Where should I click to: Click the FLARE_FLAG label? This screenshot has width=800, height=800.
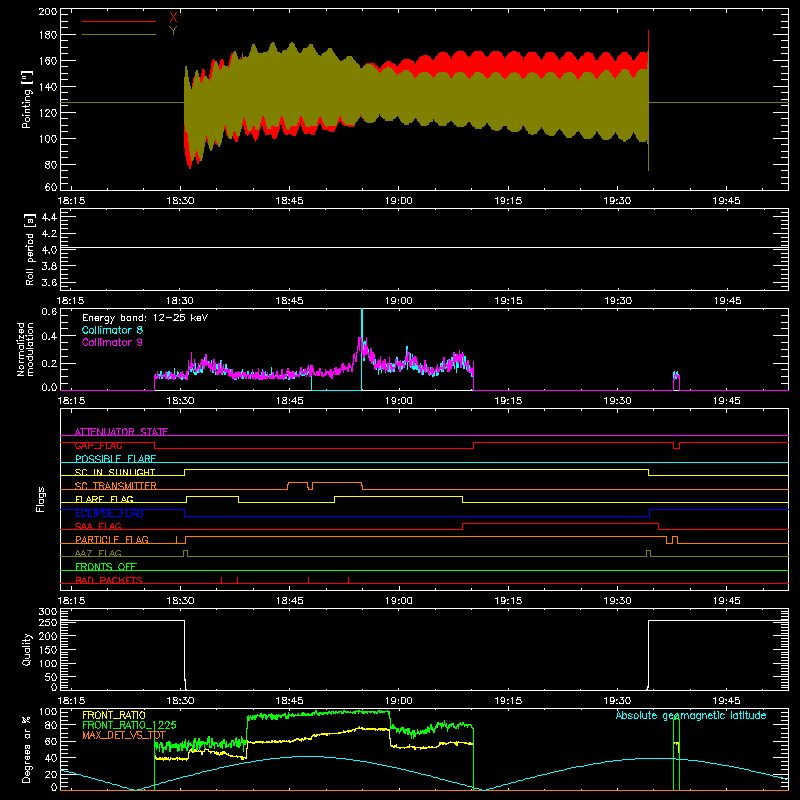pos(104,499)
